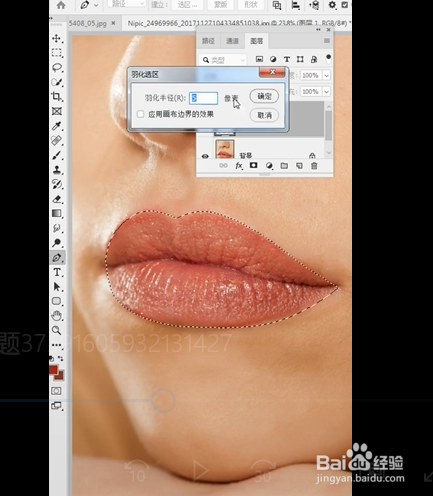
Task: Click the link layers chain icon
Action: pos(223,166)
